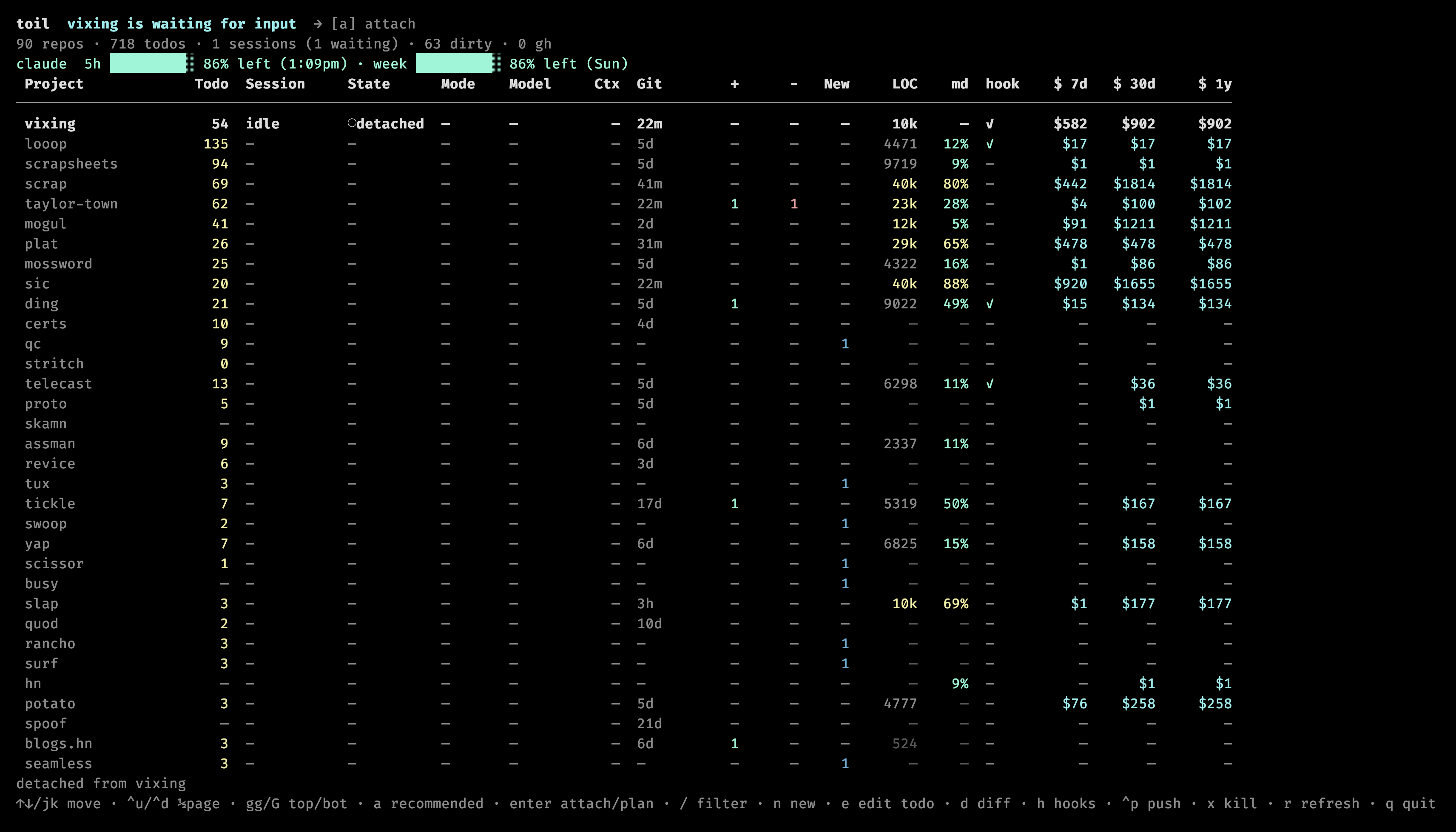Click the '/ filter' shortcut hint
Image resolution: width=1456 pixels, height=832 pixels.
click(x=714, y=804)
